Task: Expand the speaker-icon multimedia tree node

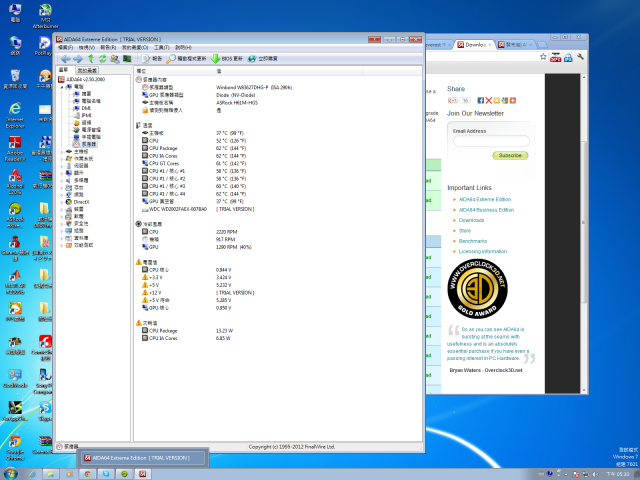Action: [x=62, y=180]
